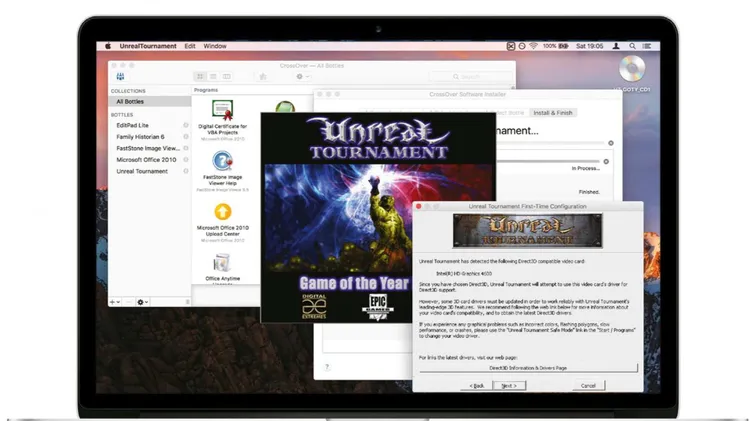Open the Time Machine menu bar icon
Screen dimensions: 750x421
pyautogui.click(x=522, y=46)
